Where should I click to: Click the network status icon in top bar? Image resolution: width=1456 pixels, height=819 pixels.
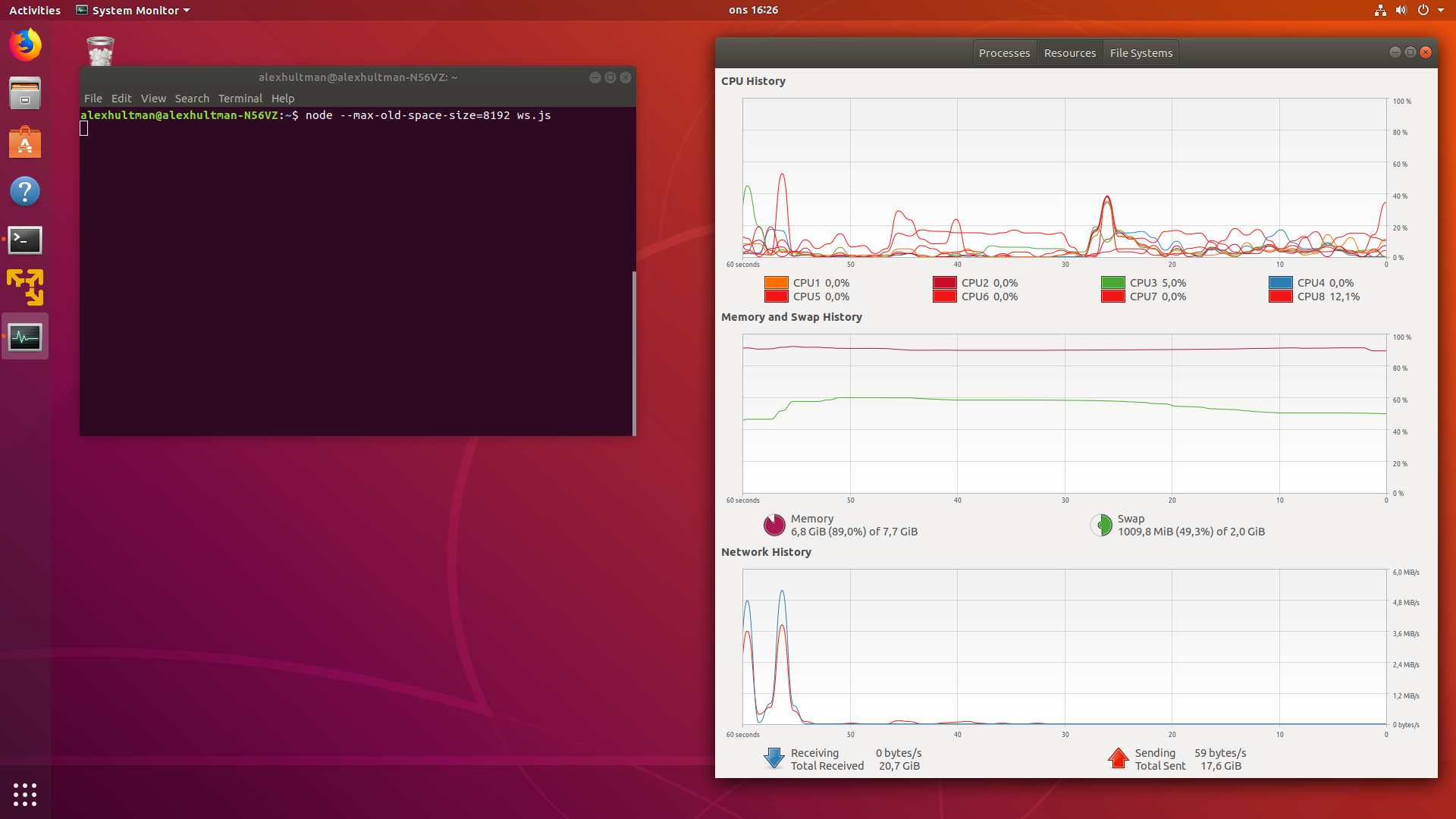(x=1380, y=10)
